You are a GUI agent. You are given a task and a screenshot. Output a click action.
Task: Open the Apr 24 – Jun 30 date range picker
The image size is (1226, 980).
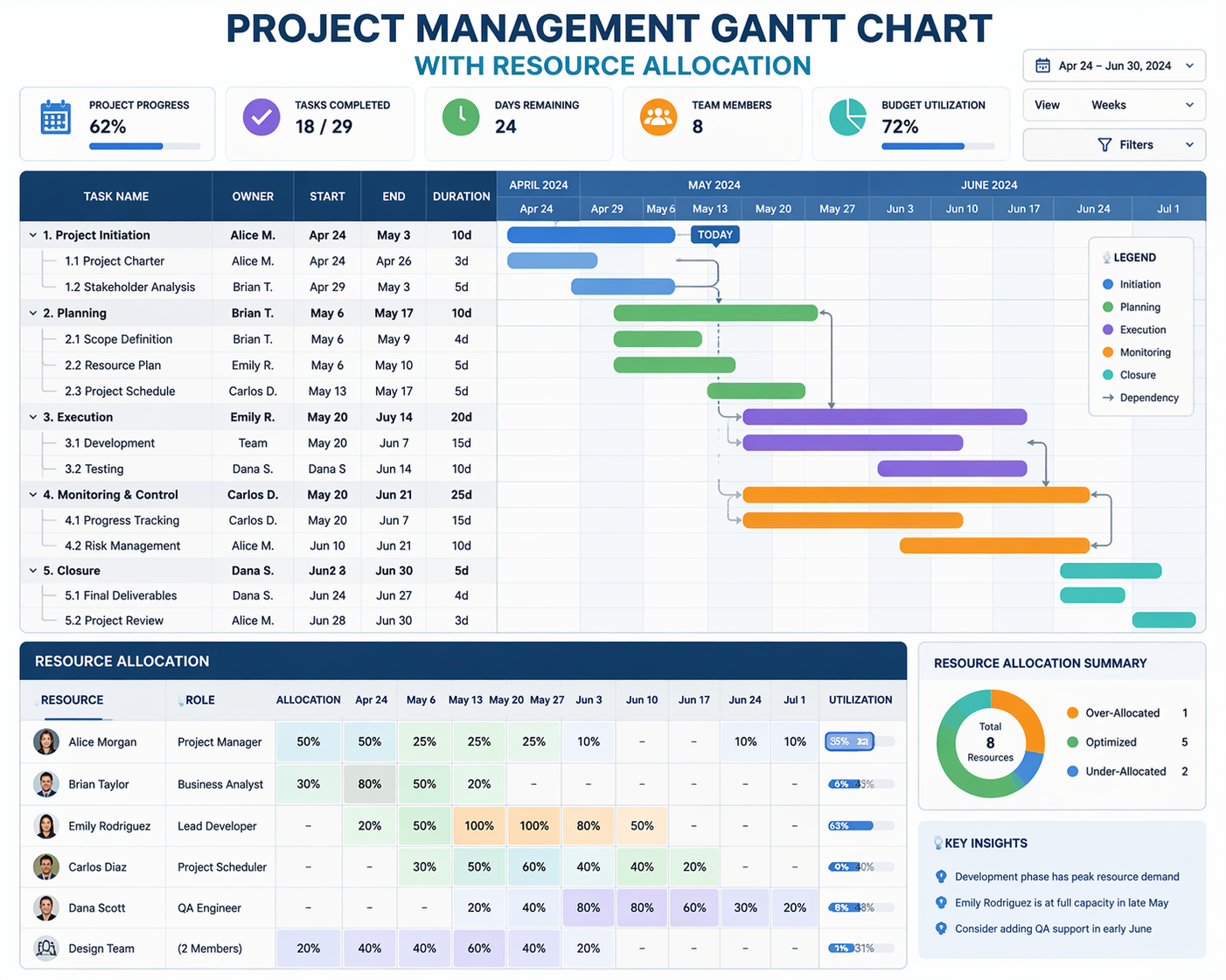[x=1113, y=65]
